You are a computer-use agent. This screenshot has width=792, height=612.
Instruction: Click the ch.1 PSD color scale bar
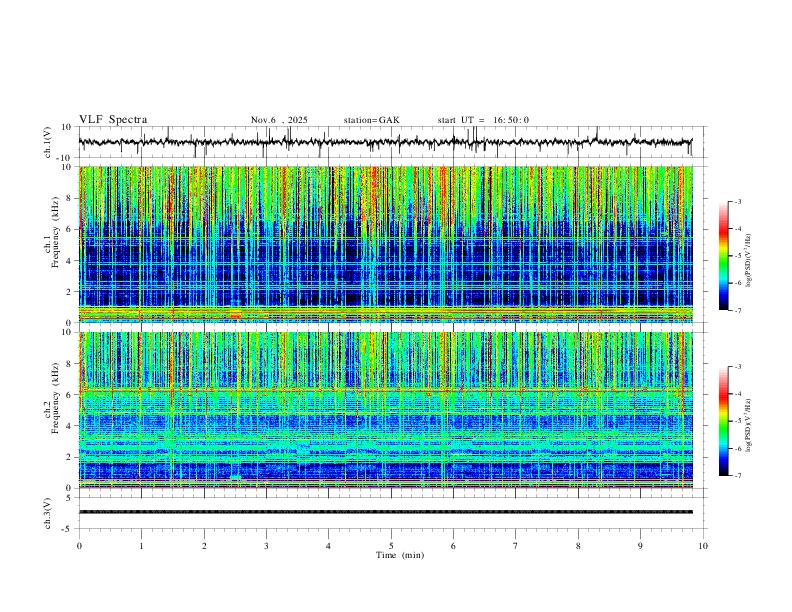tap(723, 256)
